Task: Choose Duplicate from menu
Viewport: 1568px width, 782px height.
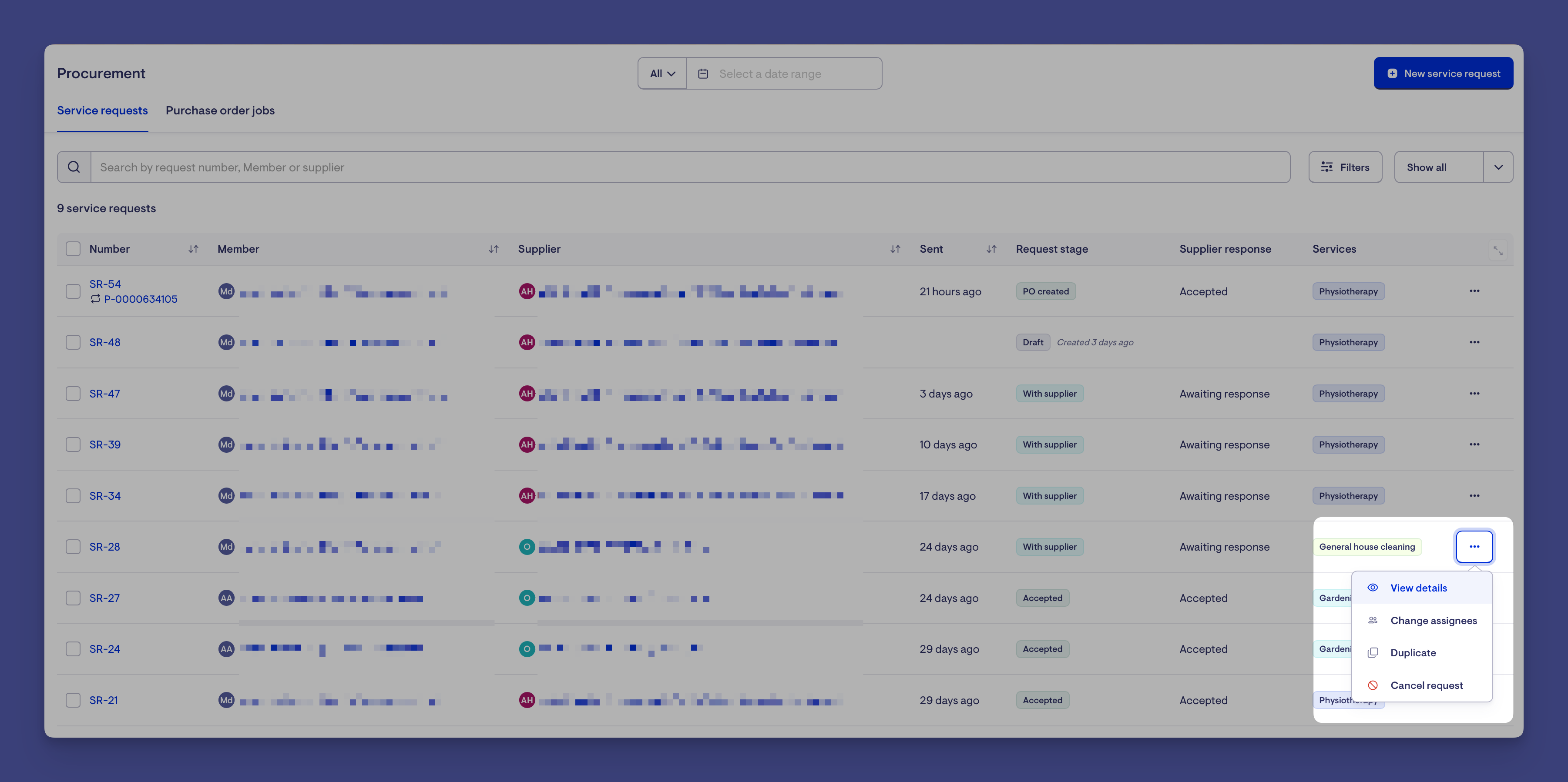Action: click(x=1422, y=652)
